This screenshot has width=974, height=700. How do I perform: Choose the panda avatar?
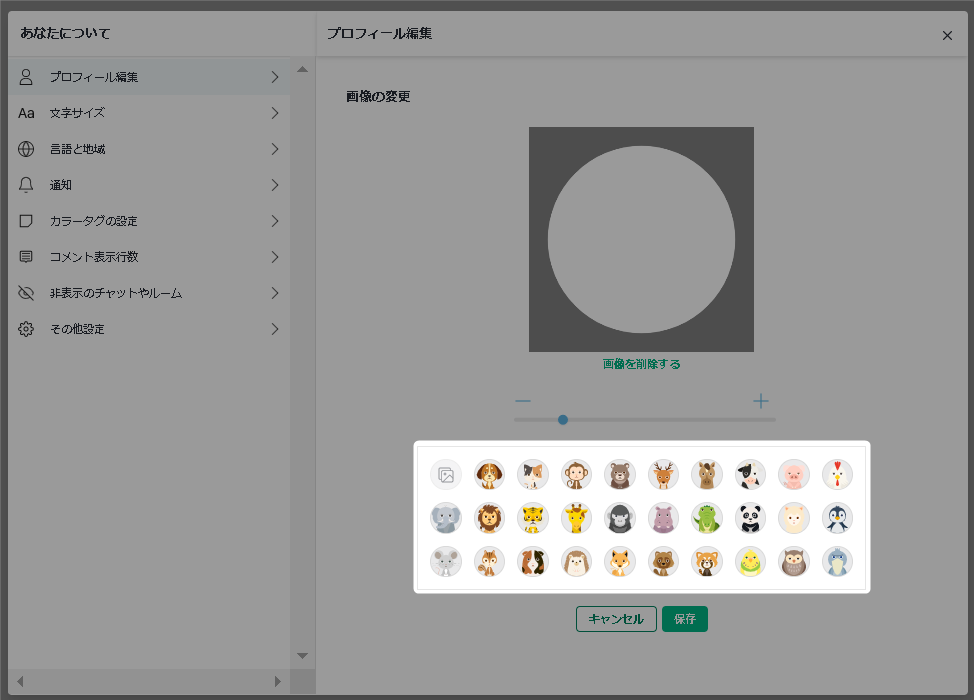(750, 519)
